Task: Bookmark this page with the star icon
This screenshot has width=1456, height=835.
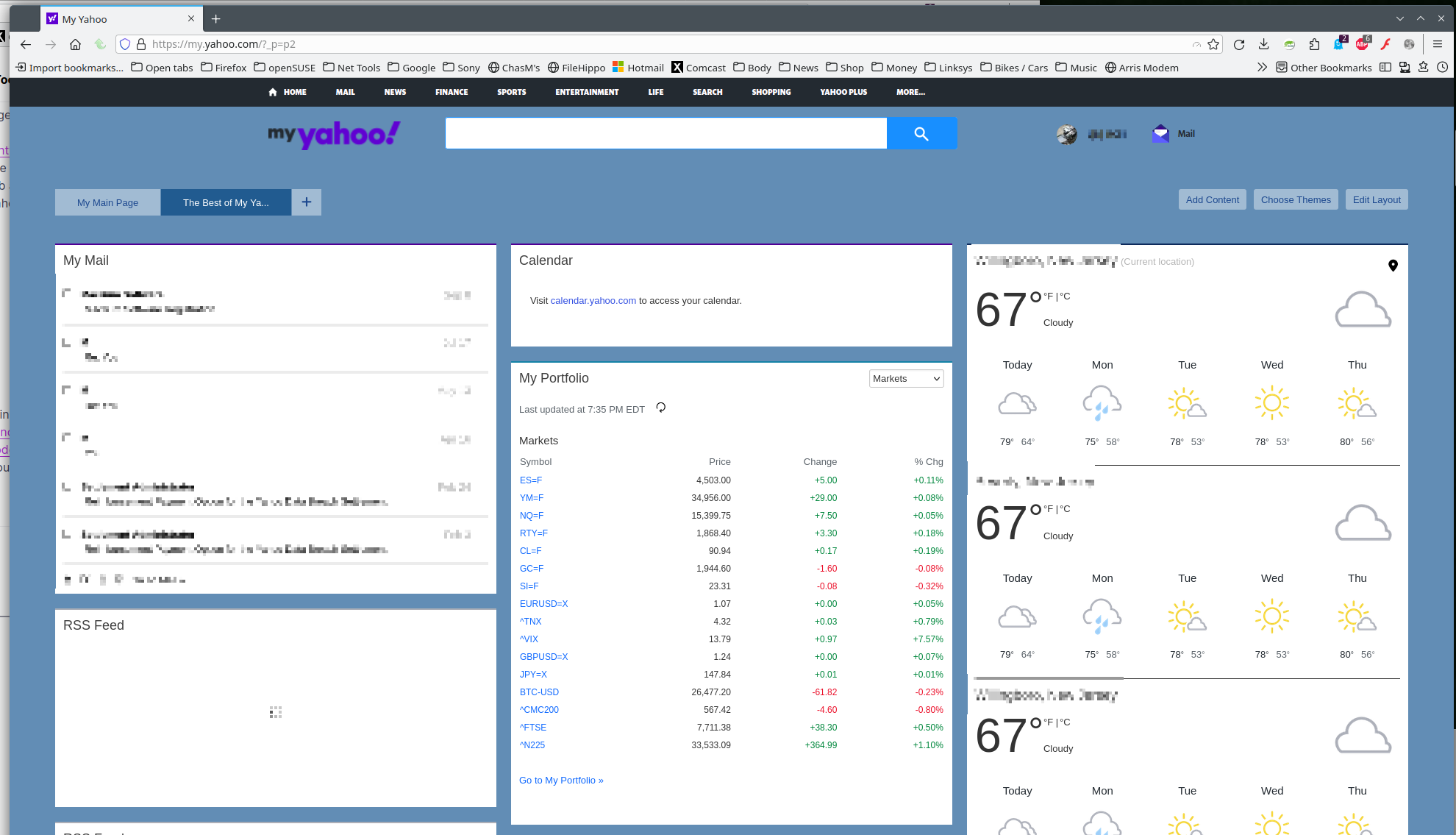Action: 1213,44
